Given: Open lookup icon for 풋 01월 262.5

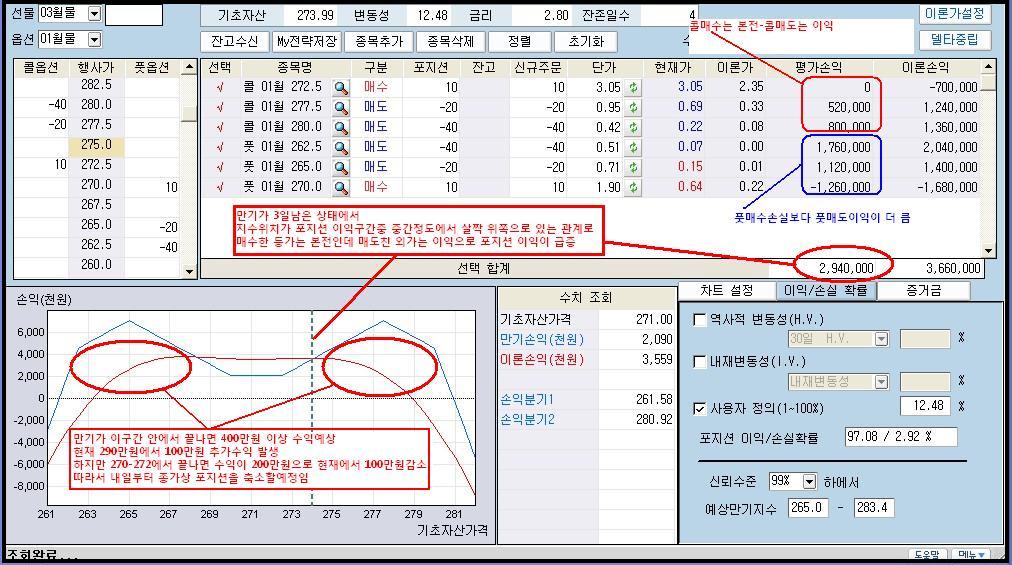Looking at the screenshot, I should point(341,148).
